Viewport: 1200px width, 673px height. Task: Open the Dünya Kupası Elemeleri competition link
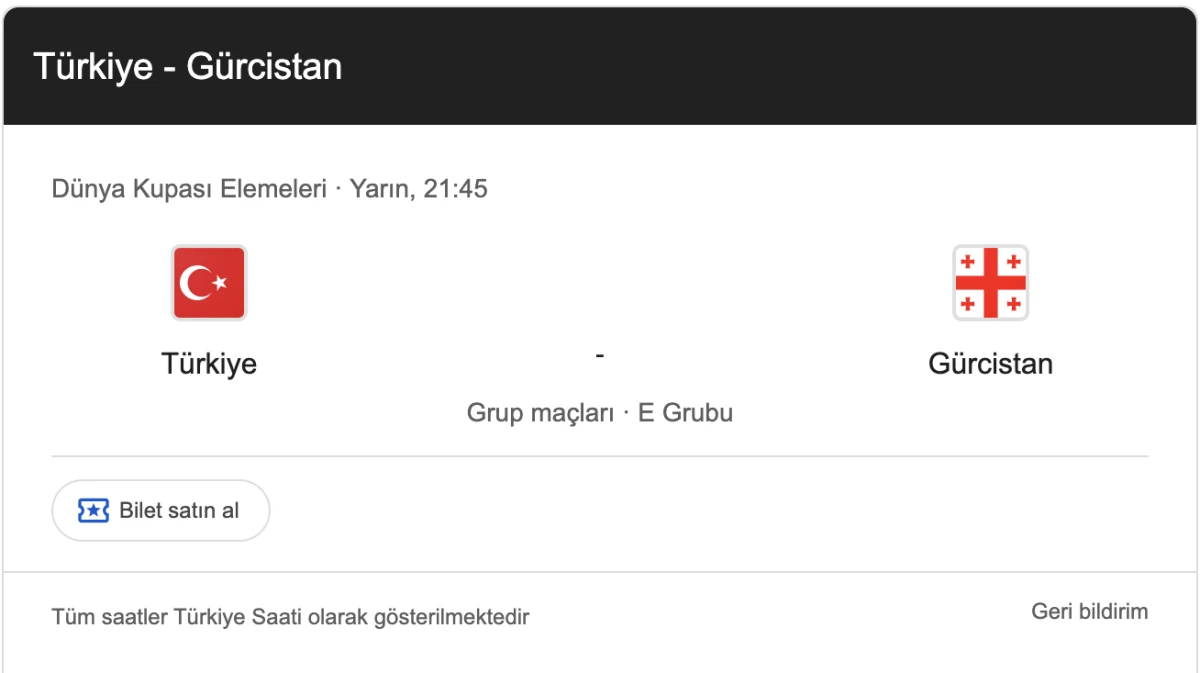(189, 188)
